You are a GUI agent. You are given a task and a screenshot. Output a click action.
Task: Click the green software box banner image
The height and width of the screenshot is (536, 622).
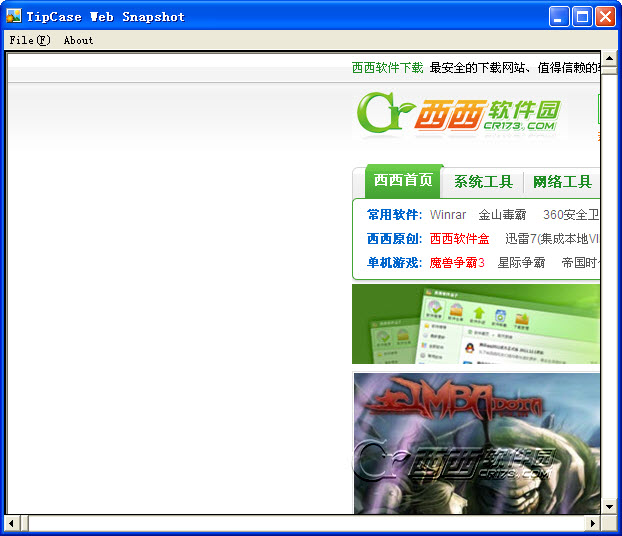tap(476, 324)
